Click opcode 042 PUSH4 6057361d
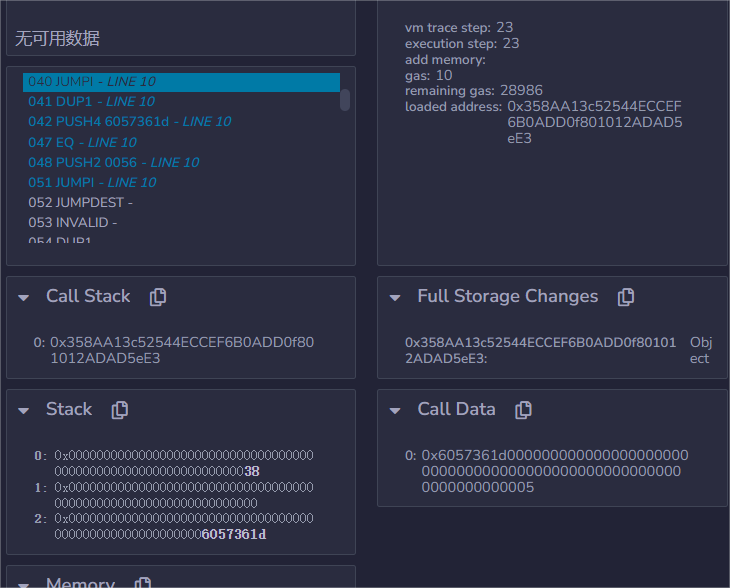This screenshot has height=588, width=730. pos(129,122)
